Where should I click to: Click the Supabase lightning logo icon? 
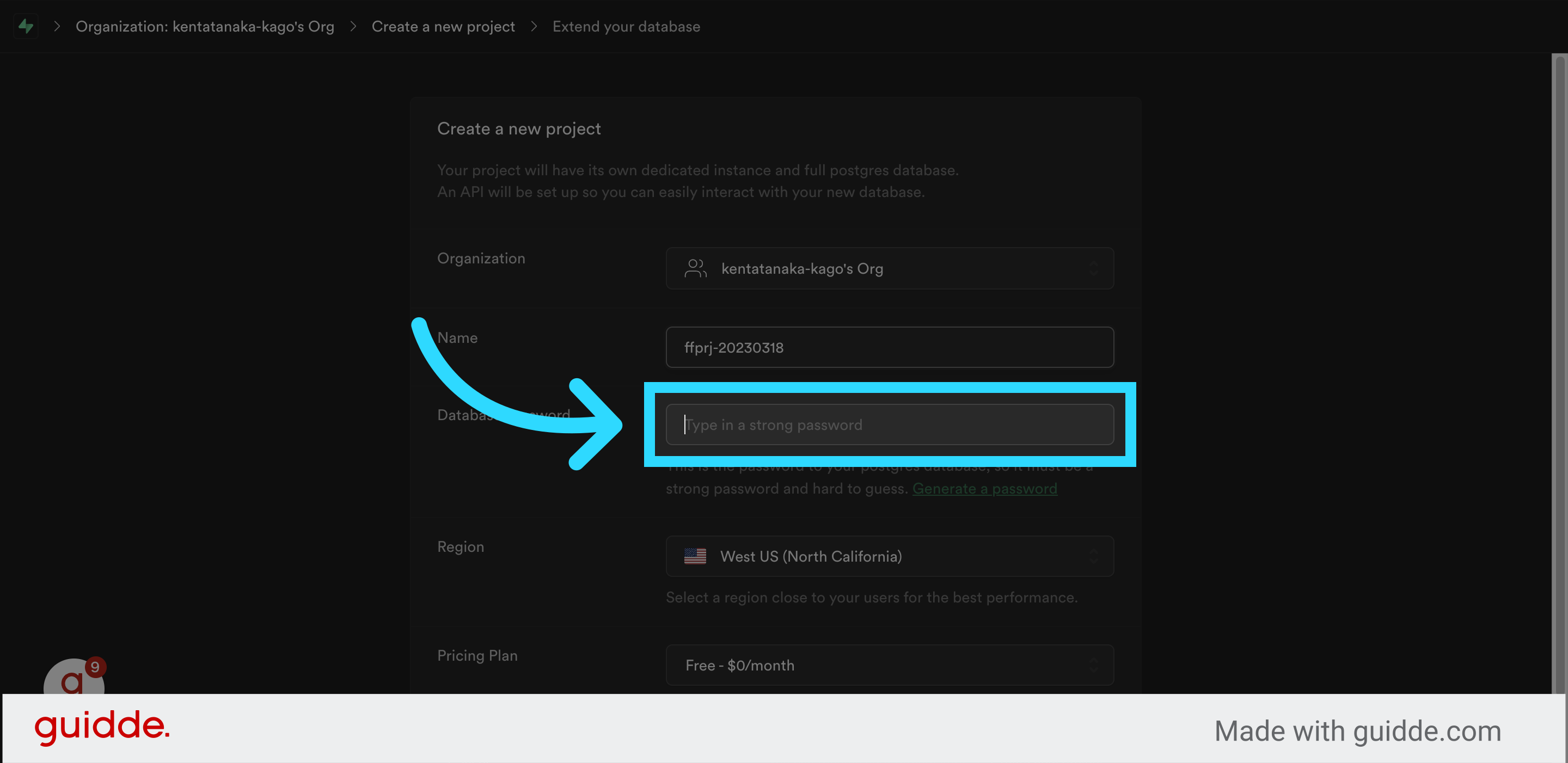tap(26, 26)
